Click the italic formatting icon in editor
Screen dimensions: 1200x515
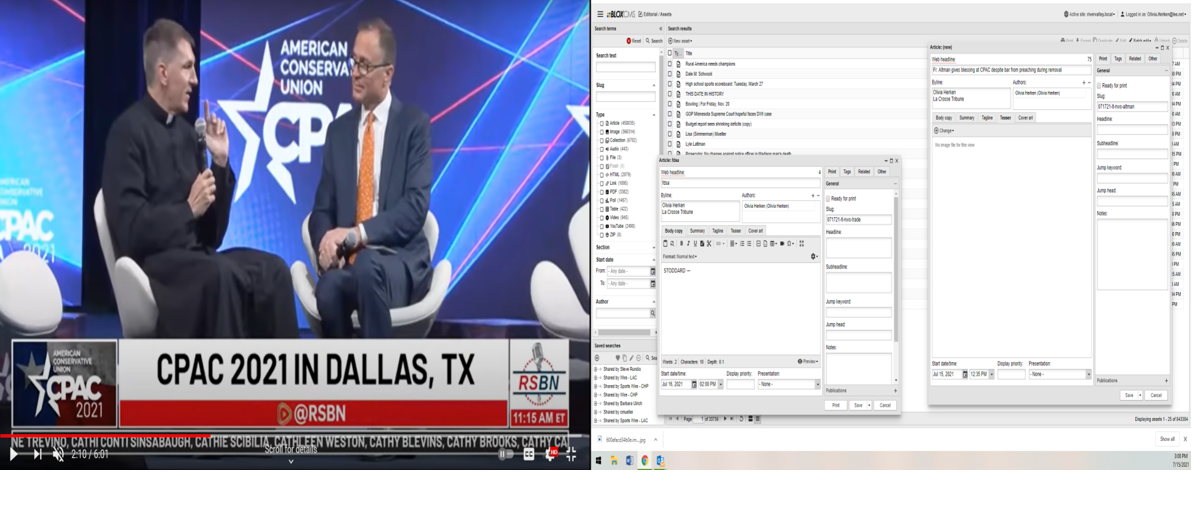[688, 243]
